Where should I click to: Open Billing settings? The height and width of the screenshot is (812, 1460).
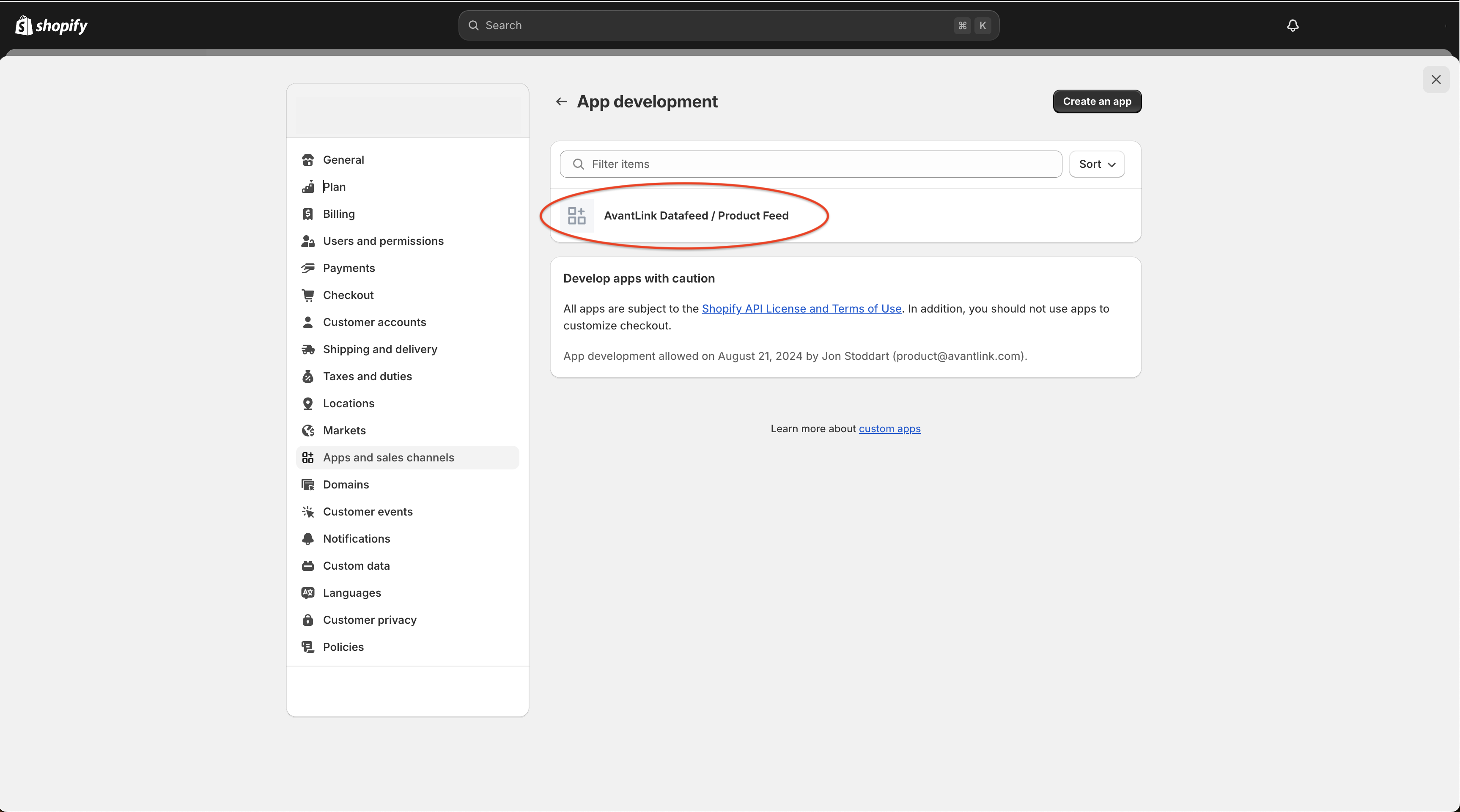pos(407,214)
